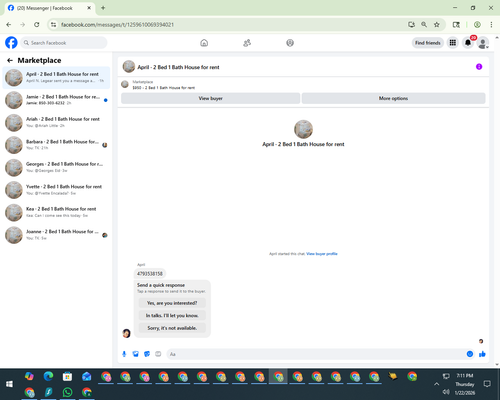Open Ariah's 2 Bed 1 Bath conversation
The height and width of the screenshot is (400, 500).
[56, 122]
